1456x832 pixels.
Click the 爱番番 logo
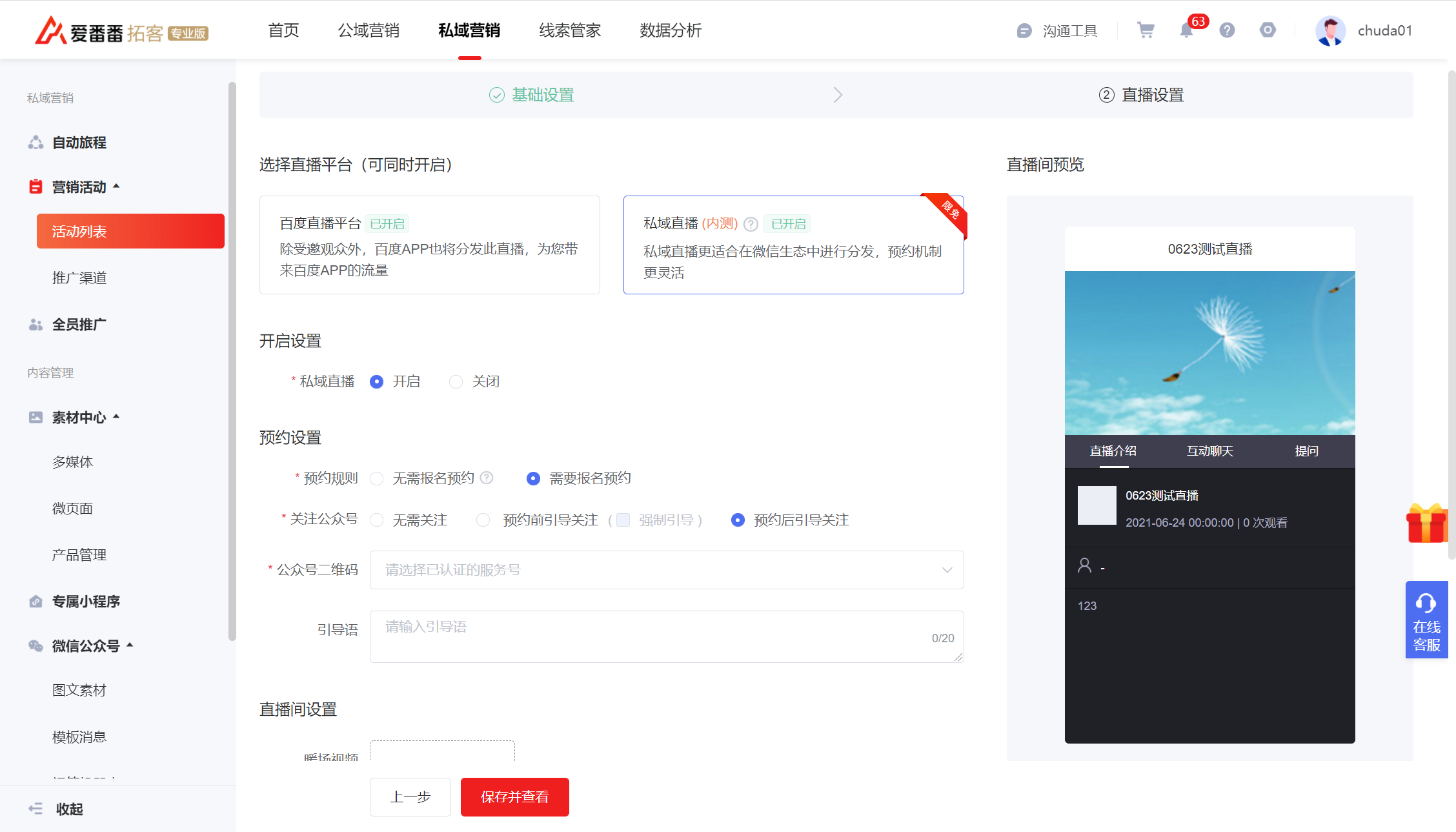121,30
